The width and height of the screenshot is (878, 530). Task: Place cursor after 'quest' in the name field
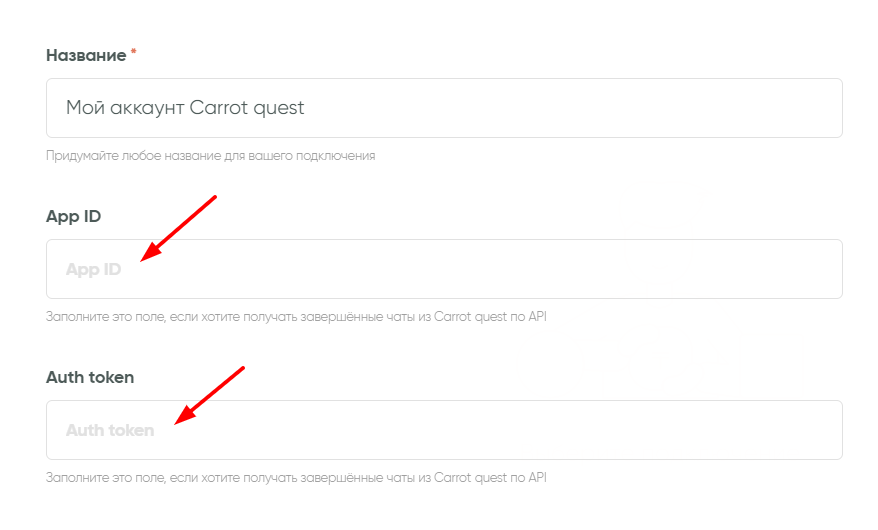click(306, 108)
